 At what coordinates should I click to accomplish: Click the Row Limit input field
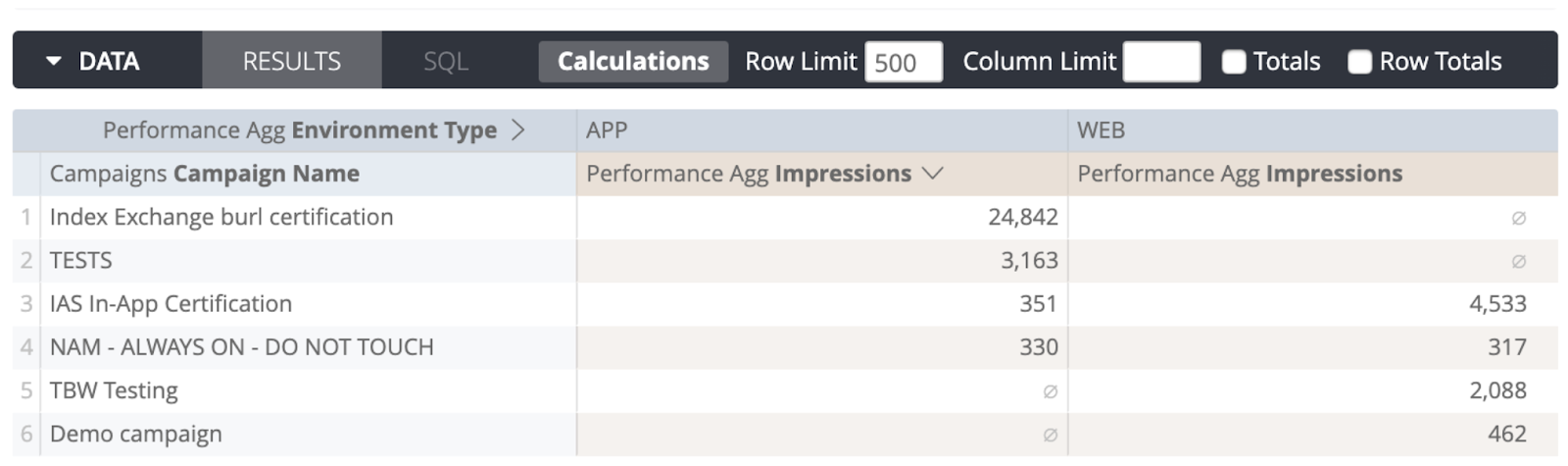point(903,62)
